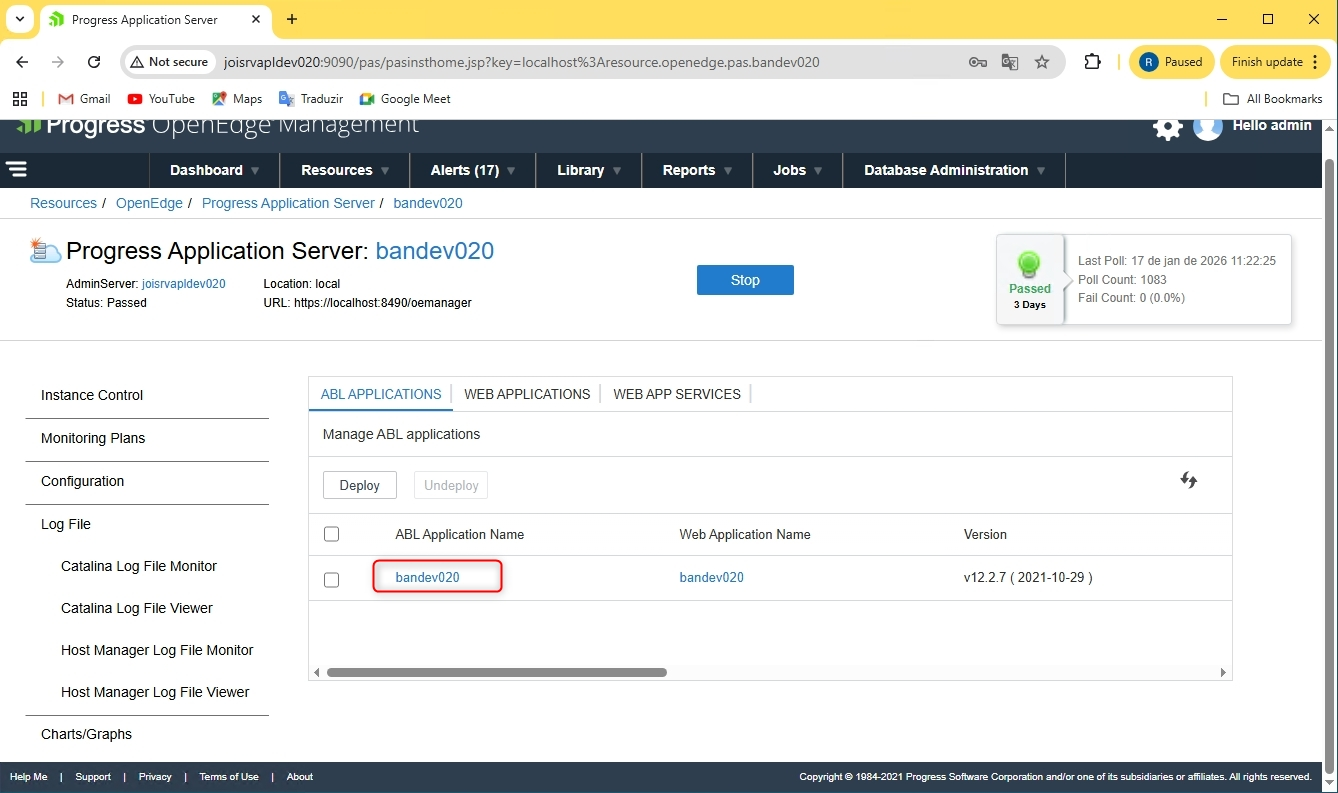1338x793 pixels.
Task: Open Configuration in the sidebar
Action: click(x=83, y=481)
